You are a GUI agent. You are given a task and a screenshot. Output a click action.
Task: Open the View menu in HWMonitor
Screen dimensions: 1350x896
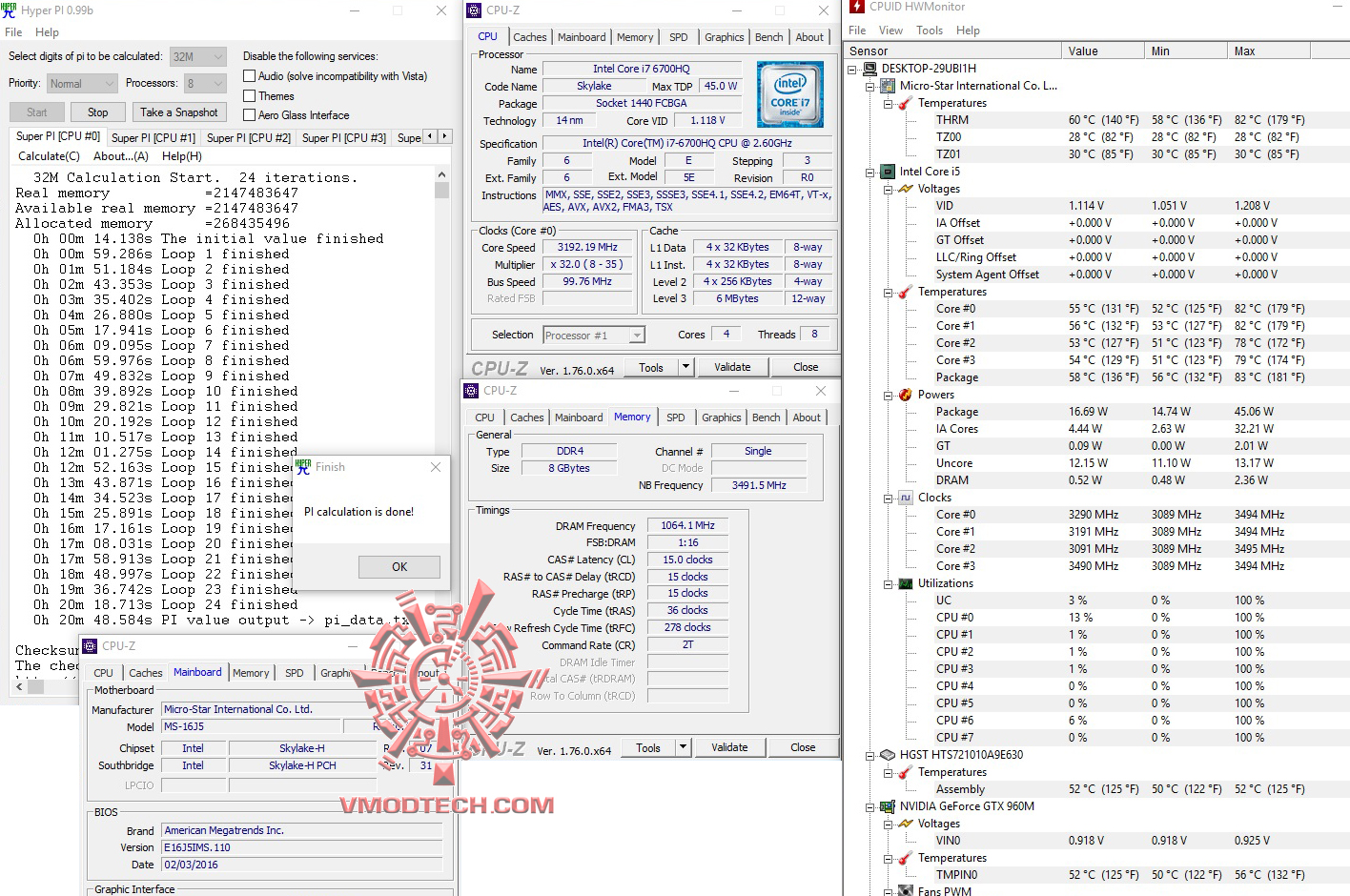click(x=890, y=30)
